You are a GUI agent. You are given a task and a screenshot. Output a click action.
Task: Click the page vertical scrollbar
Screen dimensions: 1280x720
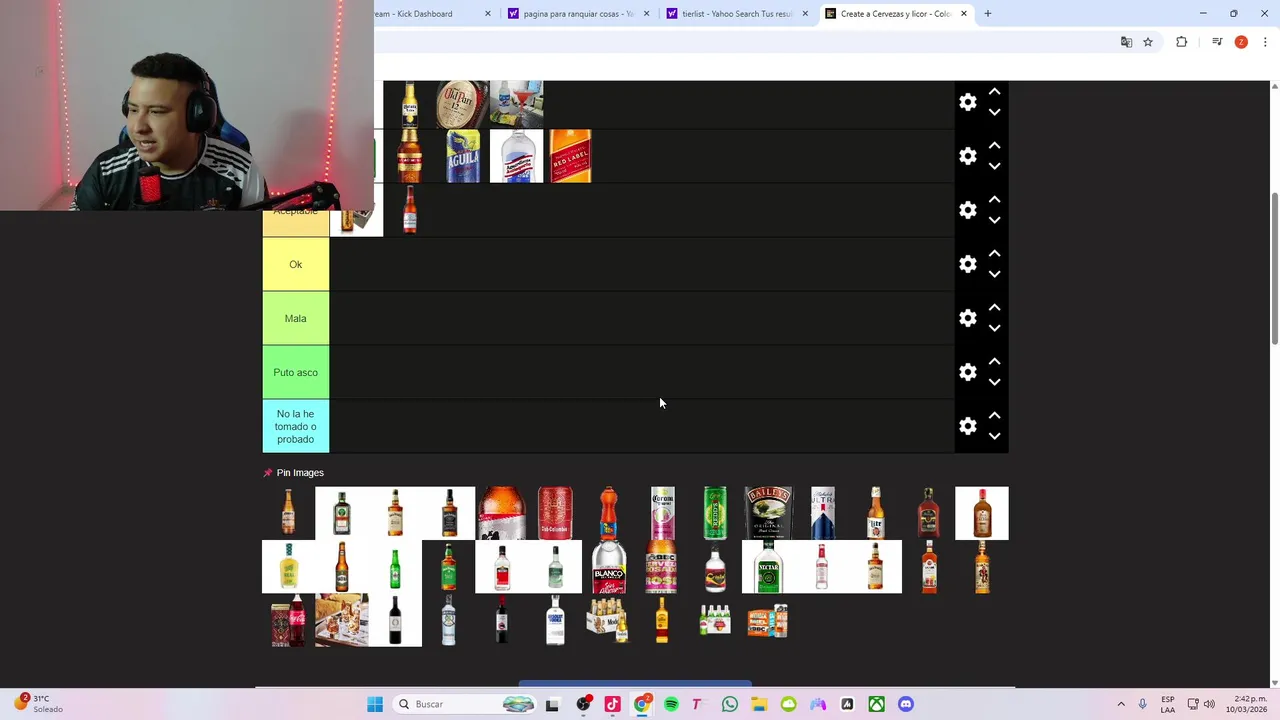pyautogui.click(x=1273, y=270)
